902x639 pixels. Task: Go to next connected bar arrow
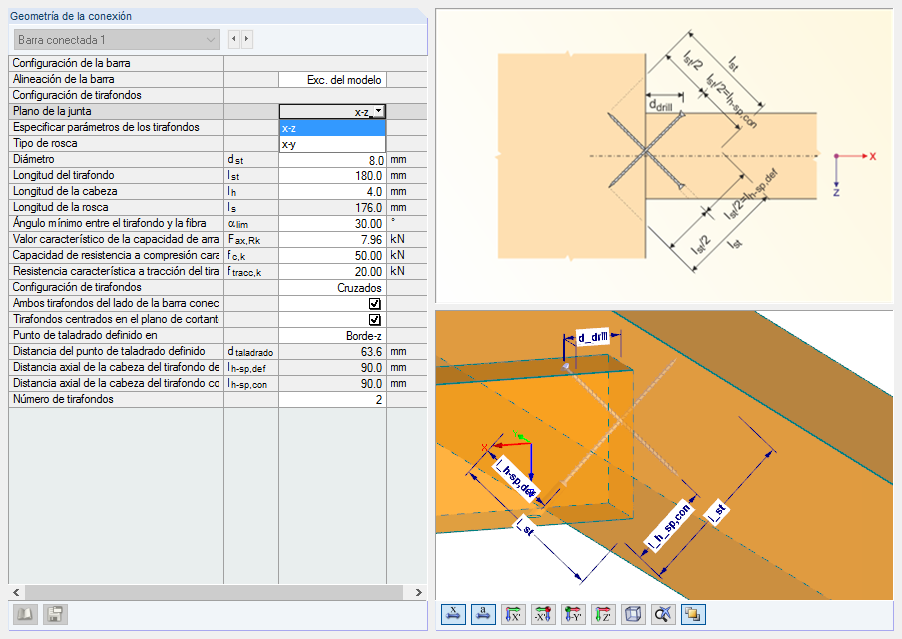[246, 39]
